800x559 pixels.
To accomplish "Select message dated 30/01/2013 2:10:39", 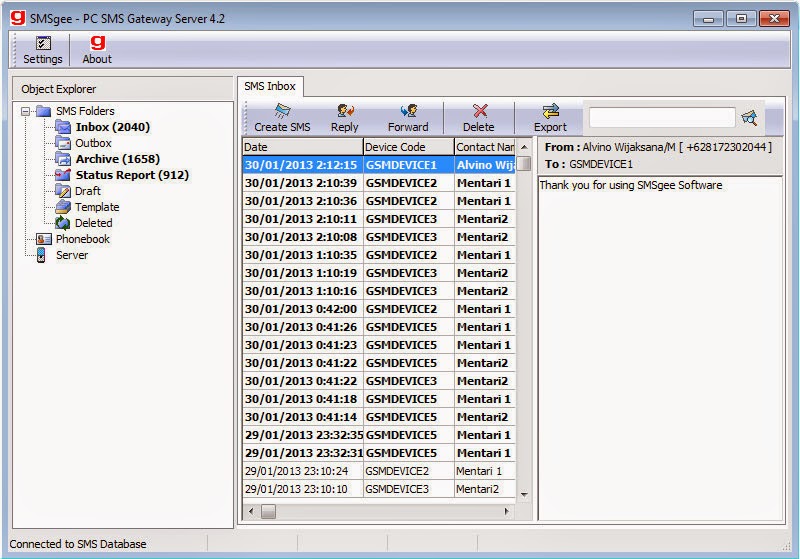I will pyautogui.click(x=379, y=183).
